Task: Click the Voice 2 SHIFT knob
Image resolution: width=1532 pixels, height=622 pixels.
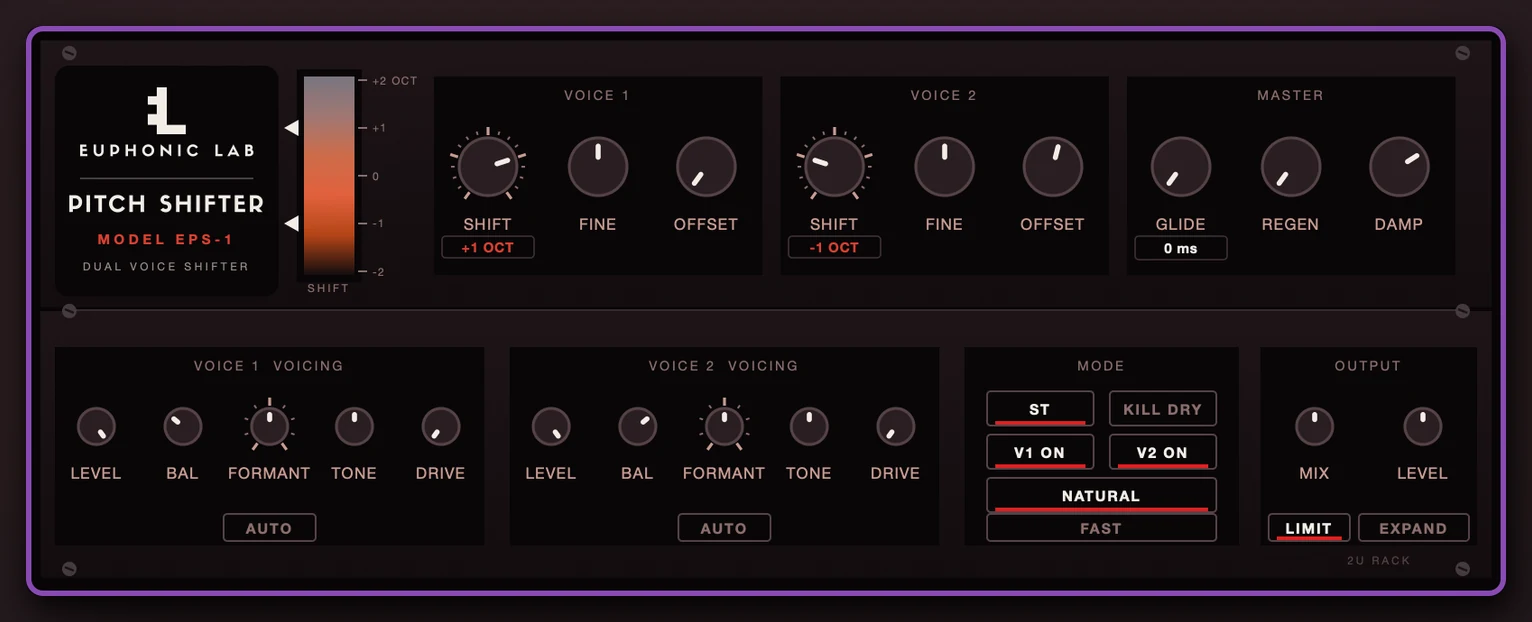Action: (834, 166)
